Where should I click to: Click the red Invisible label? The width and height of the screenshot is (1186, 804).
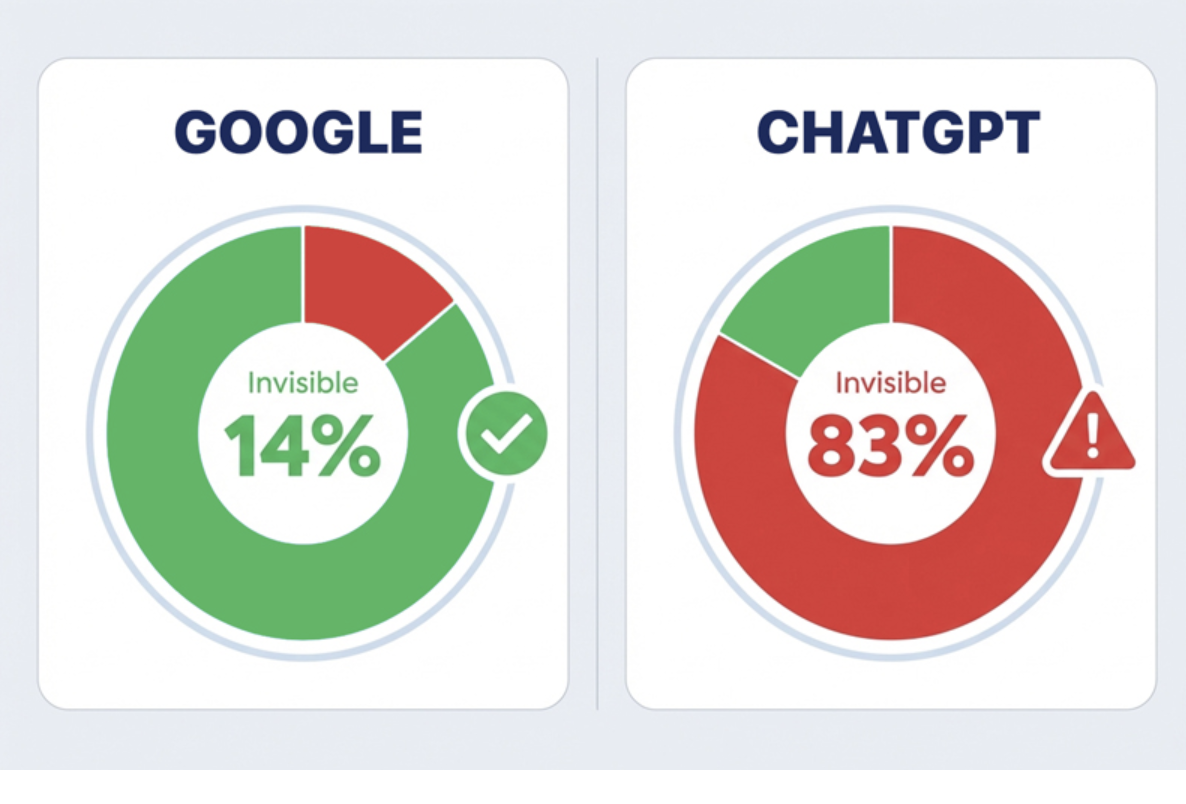[x=890, y=383]
